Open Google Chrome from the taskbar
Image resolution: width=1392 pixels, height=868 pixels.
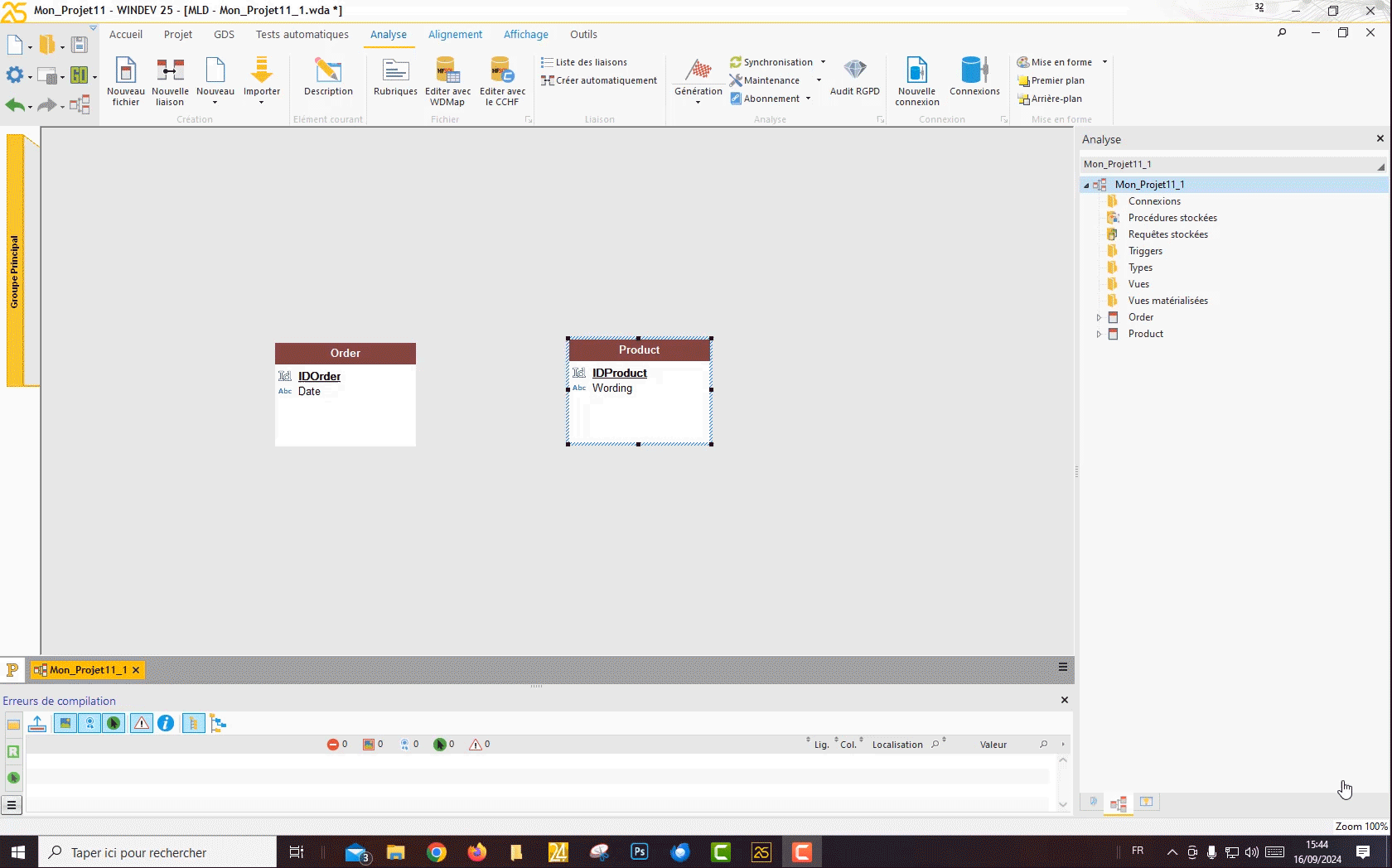click(x=437, y=851)
